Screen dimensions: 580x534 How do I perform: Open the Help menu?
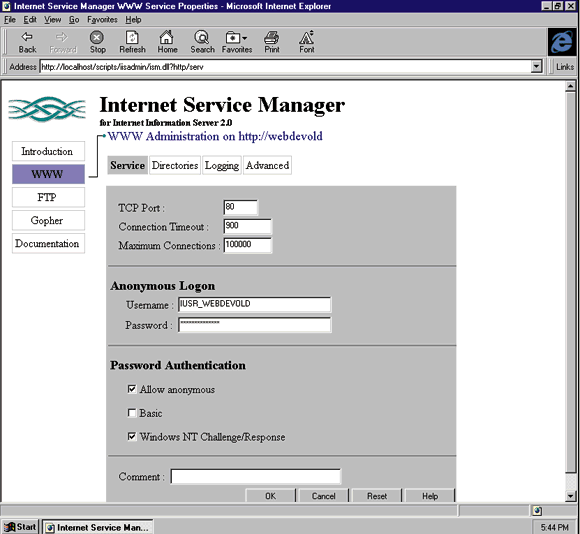[133, 20]
